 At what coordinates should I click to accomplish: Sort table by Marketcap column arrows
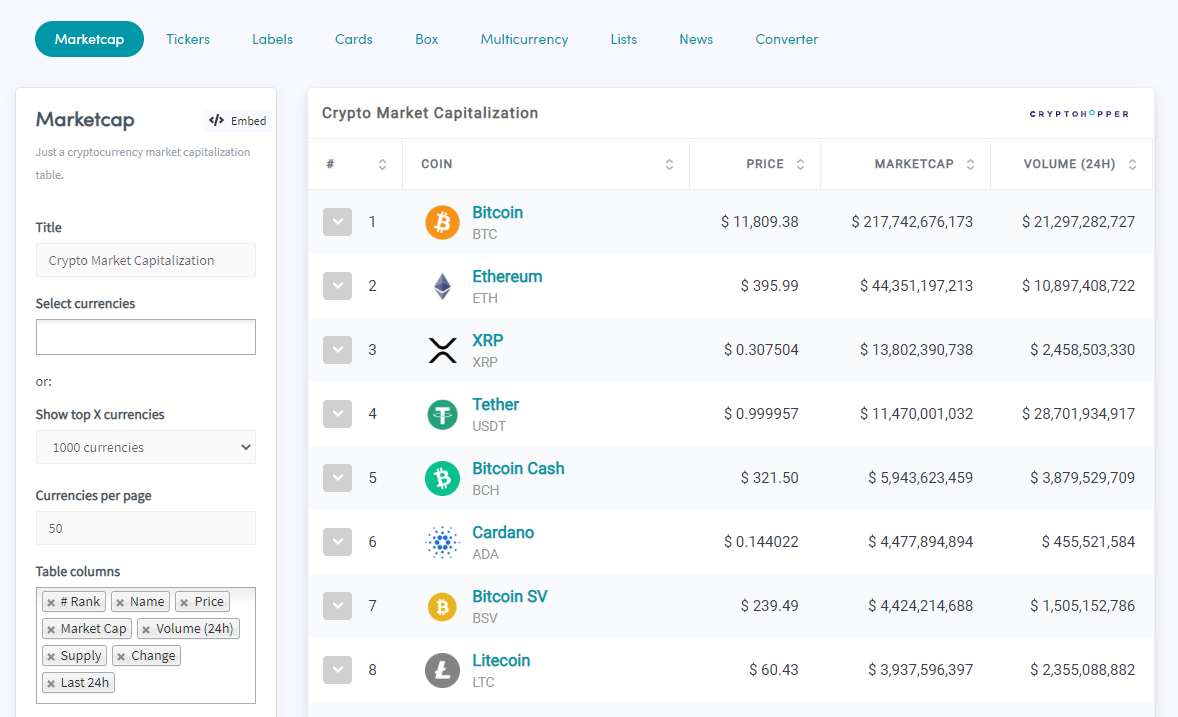(x=971, y=165)
